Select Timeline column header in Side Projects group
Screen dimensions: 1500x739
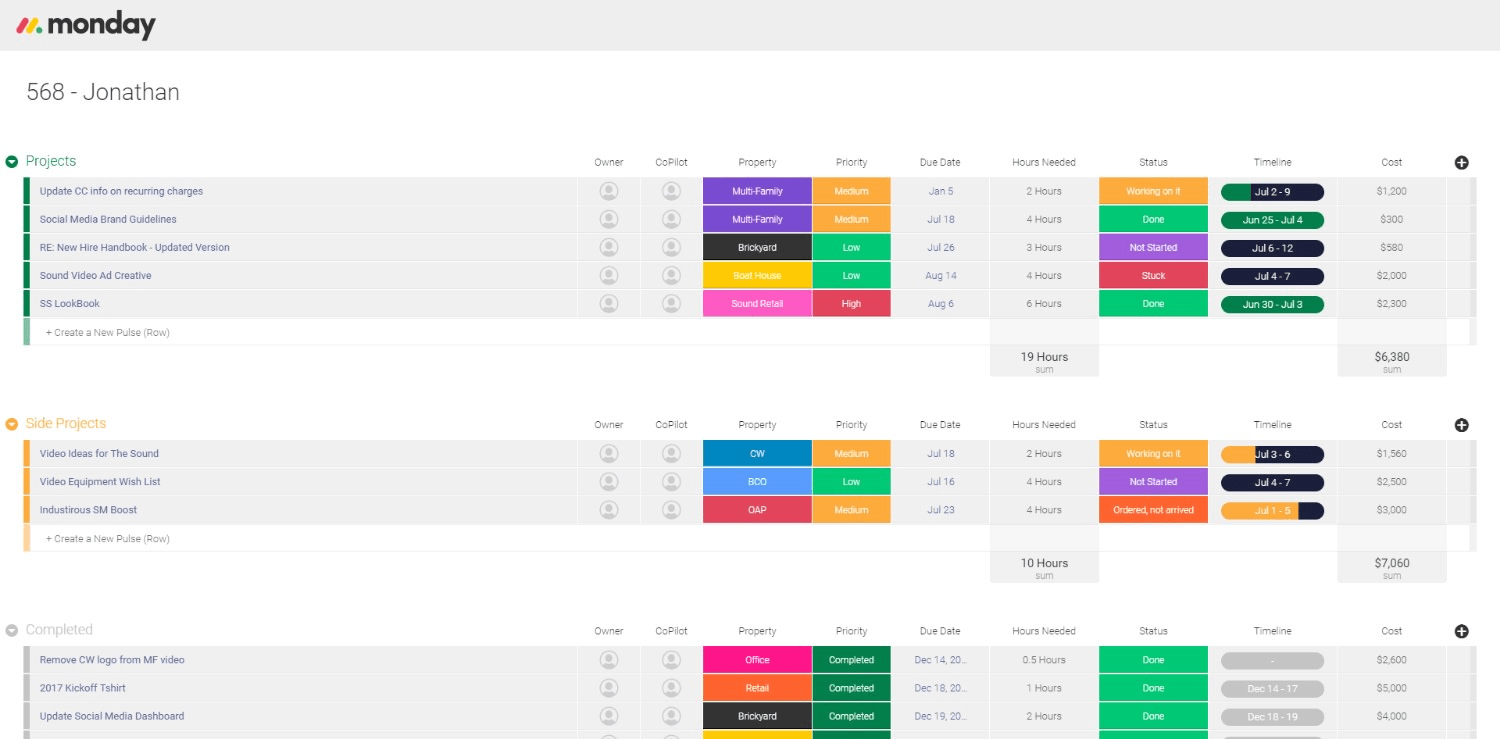click(1272, 425)
